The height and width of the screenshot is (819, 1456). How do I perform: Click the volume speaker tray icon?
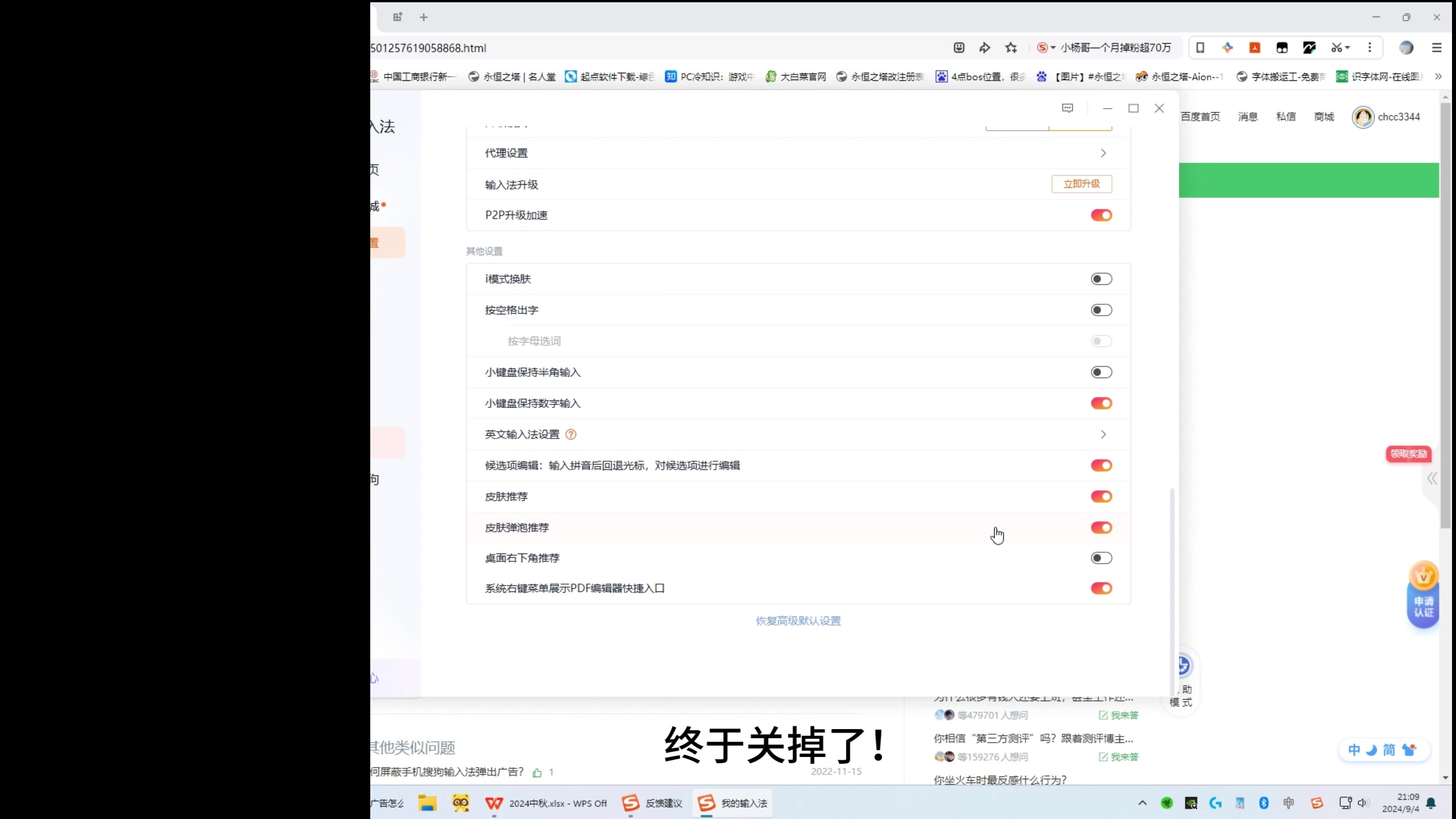[1363, 803]
